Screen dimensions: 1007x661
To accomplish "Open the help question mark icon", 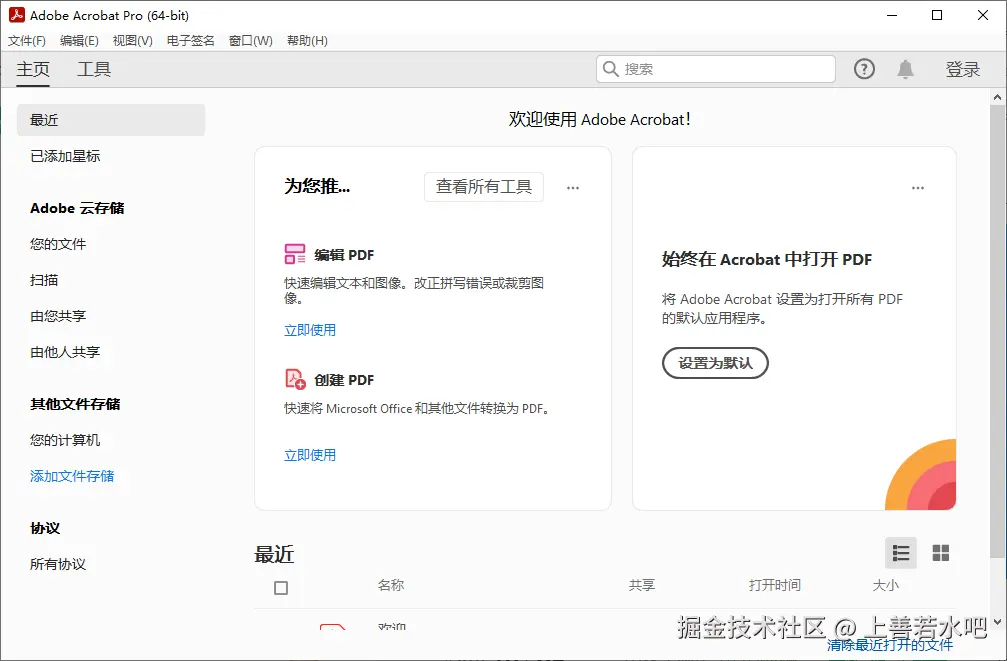I will [864, 69].
